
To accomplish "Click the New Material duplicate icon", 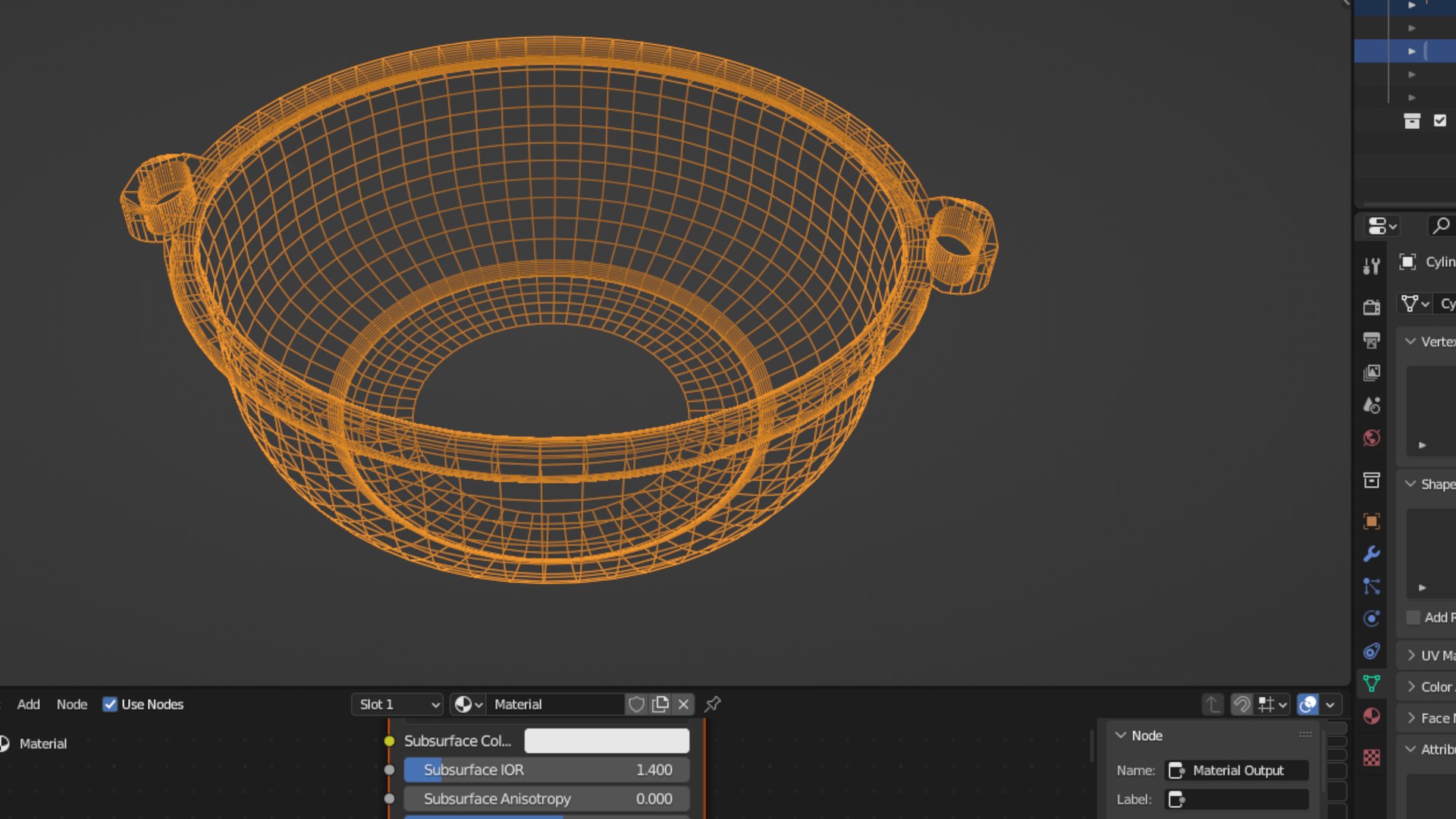I will point(660,704).
